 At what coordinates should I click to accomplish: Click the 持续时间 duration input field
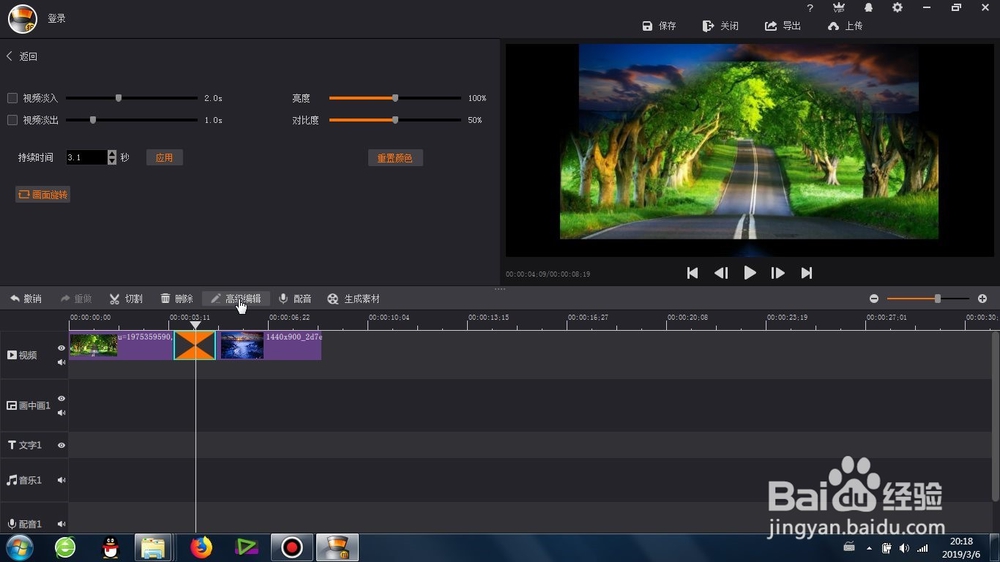[x=87, y=158]
